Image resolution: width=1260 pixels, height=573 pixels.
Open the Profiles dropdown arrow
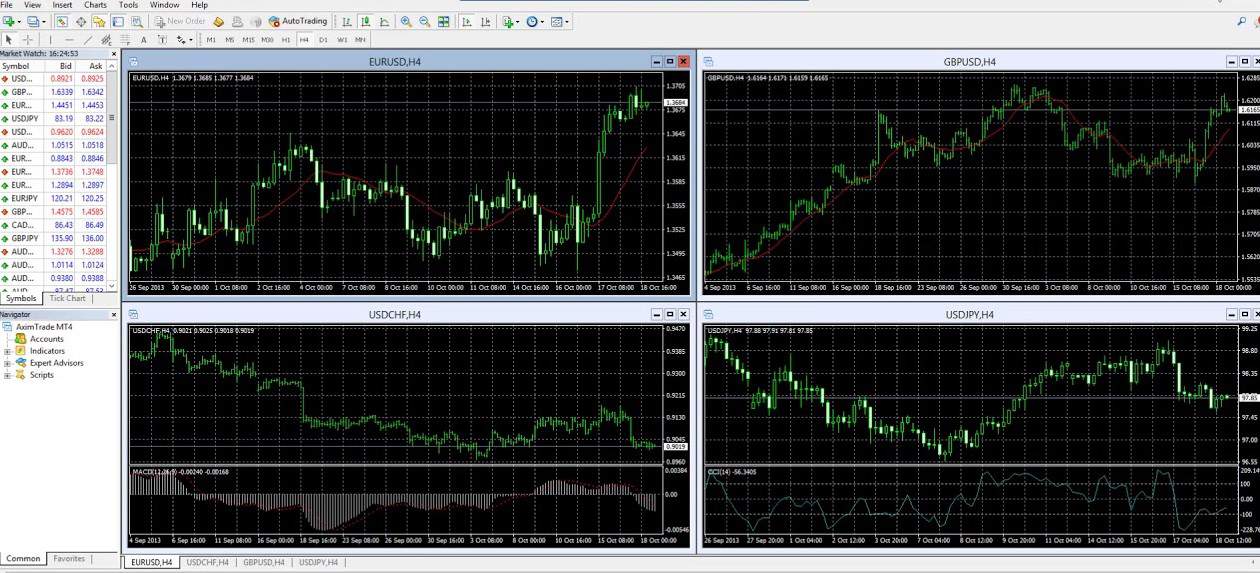[44, 21]
